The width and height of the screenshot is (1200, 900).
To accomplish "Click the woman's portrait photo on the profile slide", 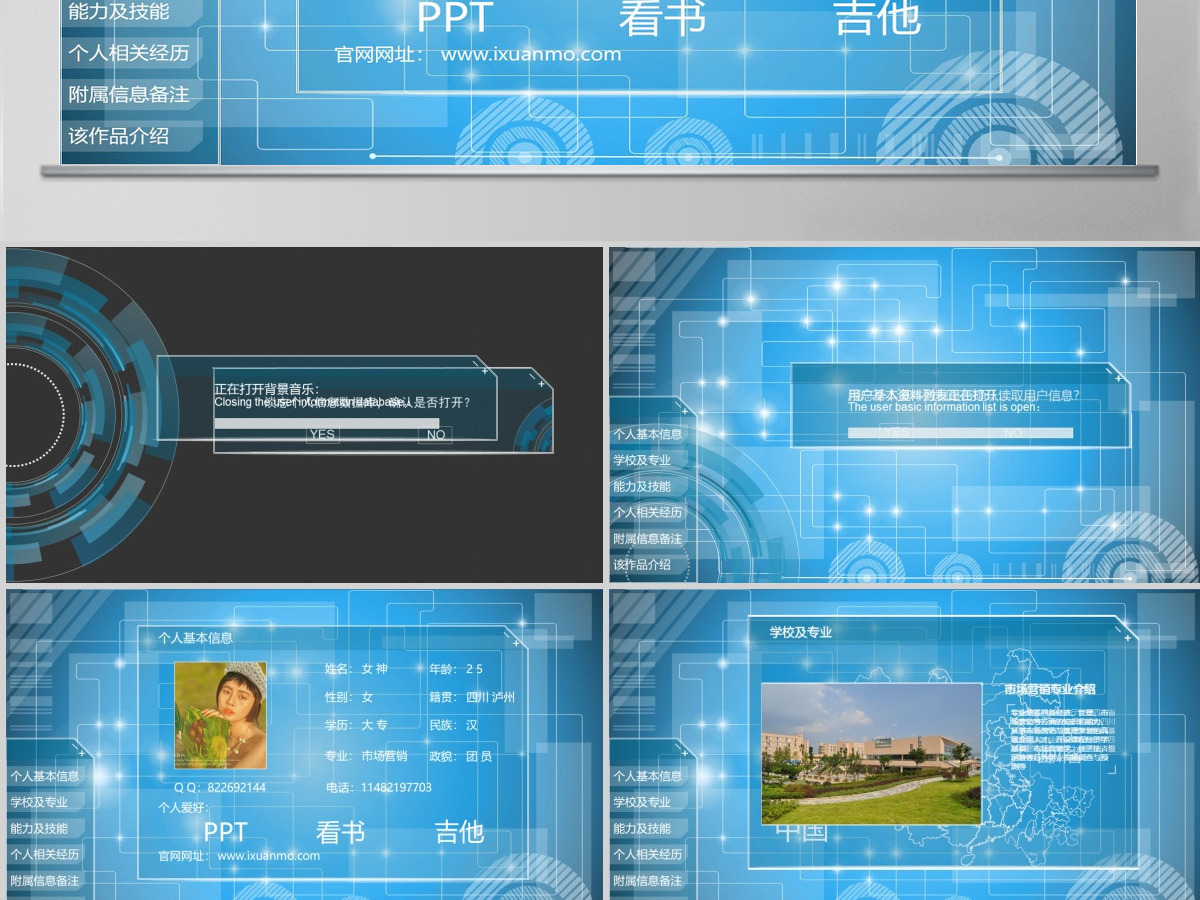I will [x=220, y=715].
